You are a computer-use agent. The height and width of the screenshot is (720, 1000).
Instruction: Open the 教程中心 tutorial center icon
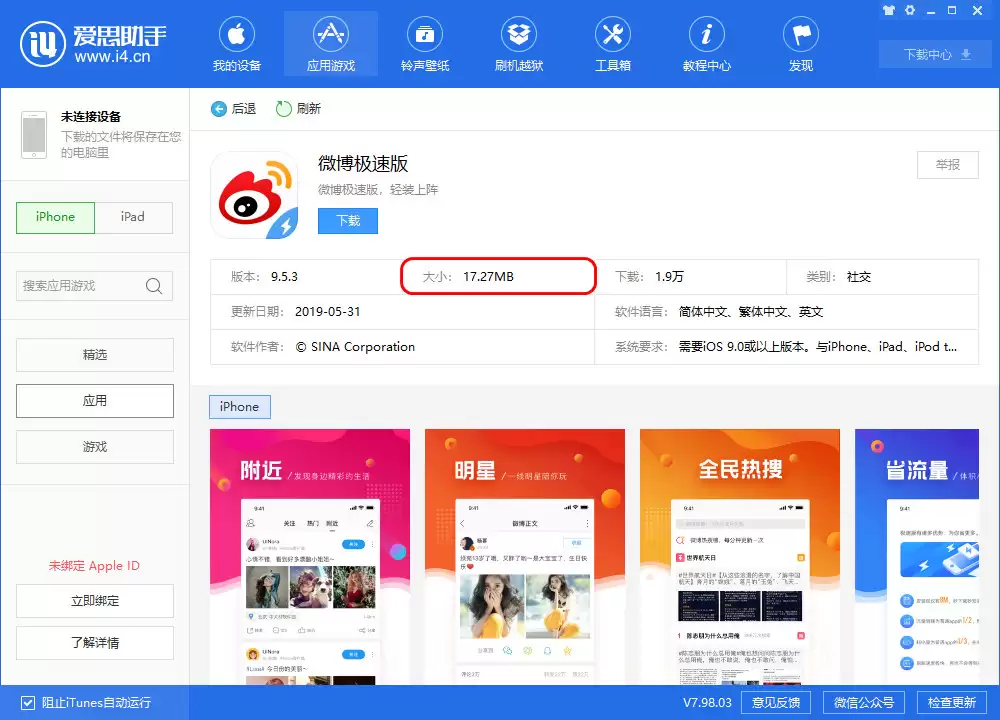pyautogui.click(x=707, y=34)
